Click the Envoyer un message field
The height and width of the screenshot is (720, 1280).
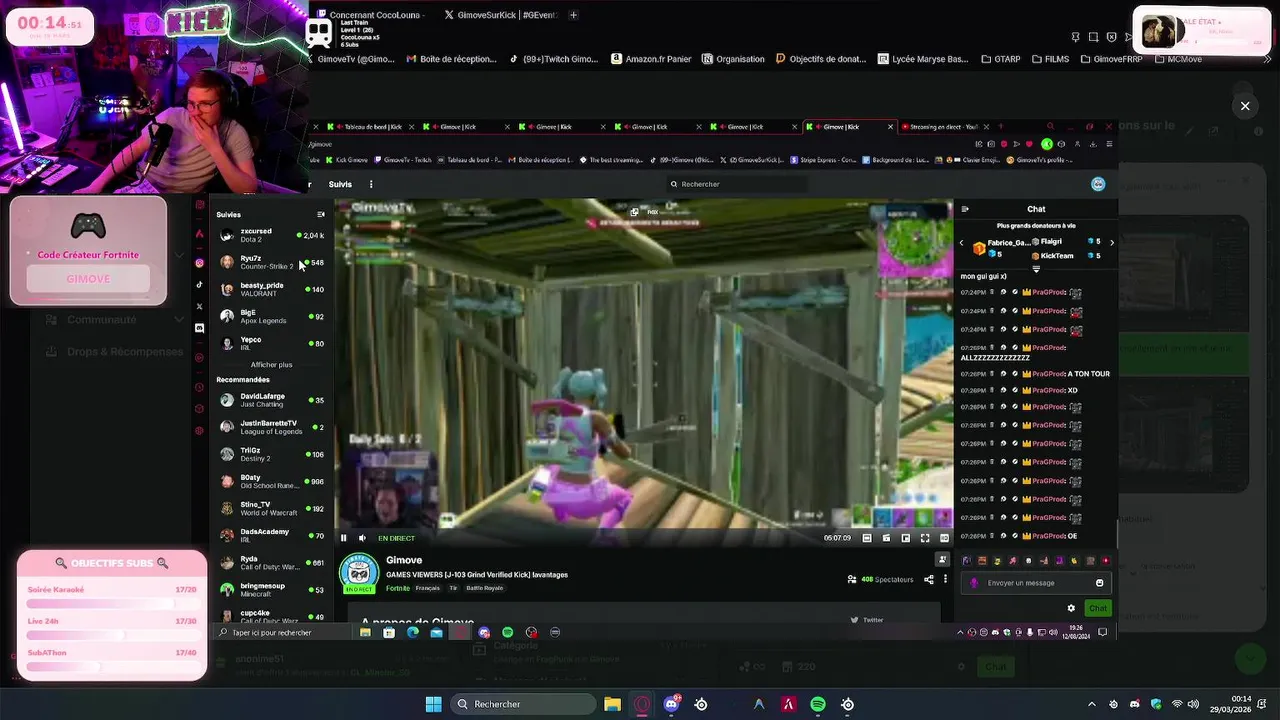pos(1037,583)
